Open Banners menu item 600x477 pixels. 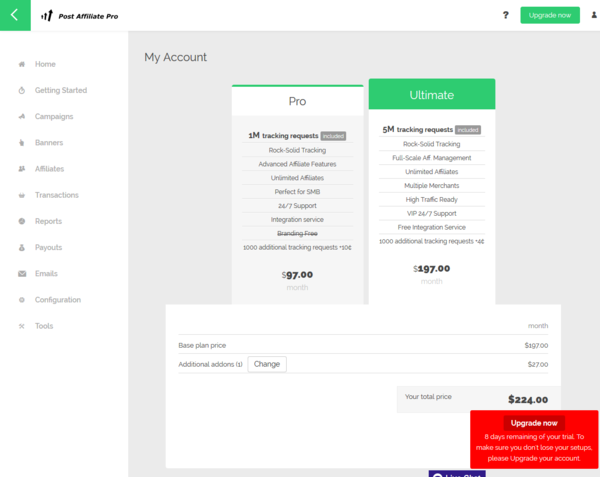coord(49,143)
